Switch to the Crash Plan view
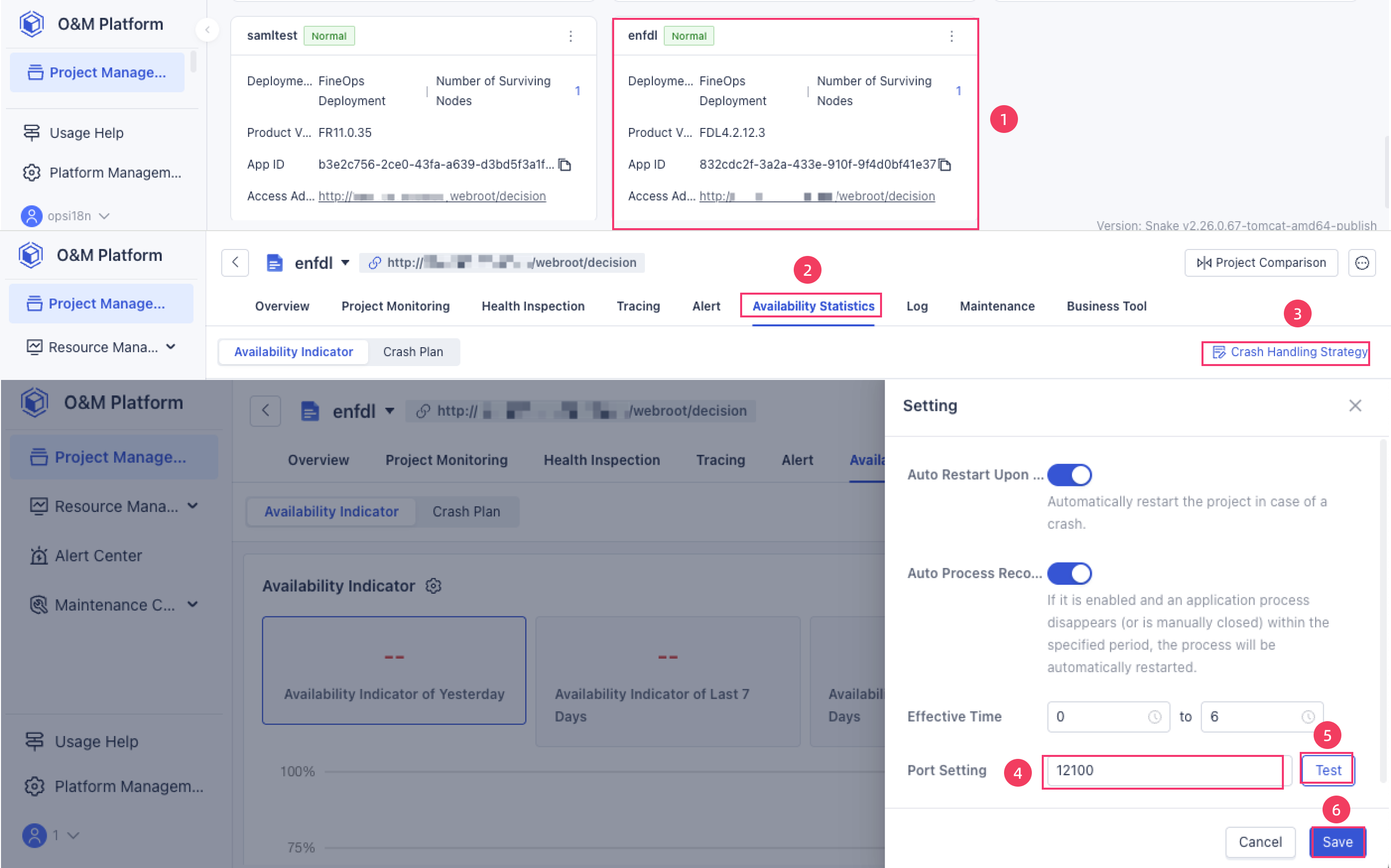Image resolution: width=1391 pixels, height=868 pixels. [x=413, y=351]
